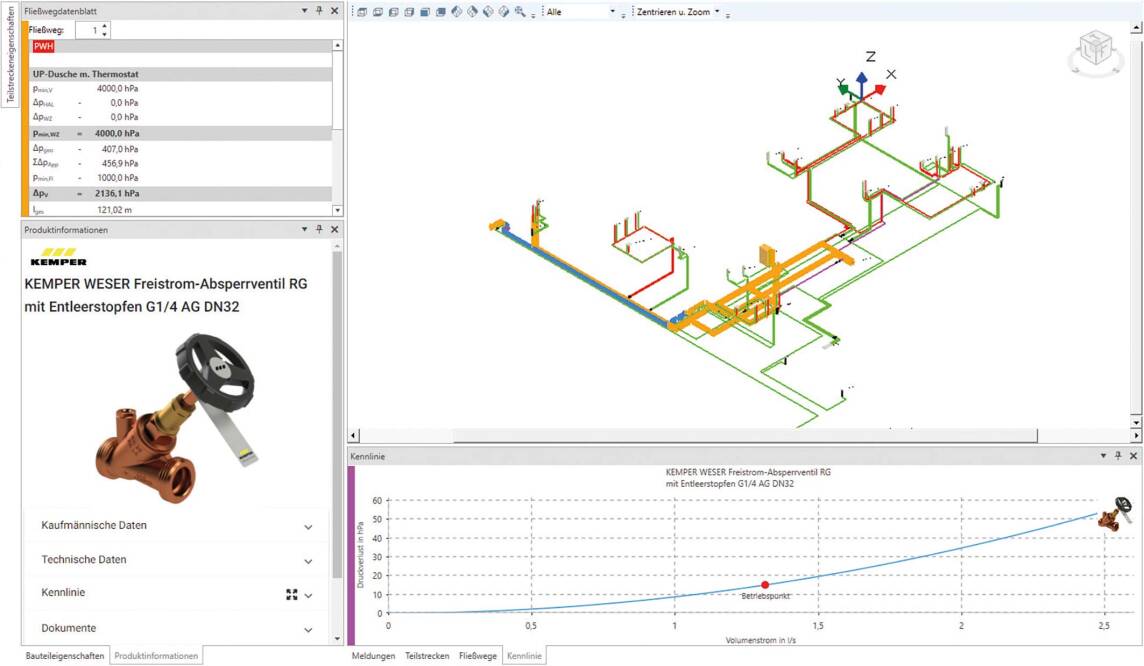Open overflow arrow after the Alle dropdown
1144x666 pixels.
point(623,15)
